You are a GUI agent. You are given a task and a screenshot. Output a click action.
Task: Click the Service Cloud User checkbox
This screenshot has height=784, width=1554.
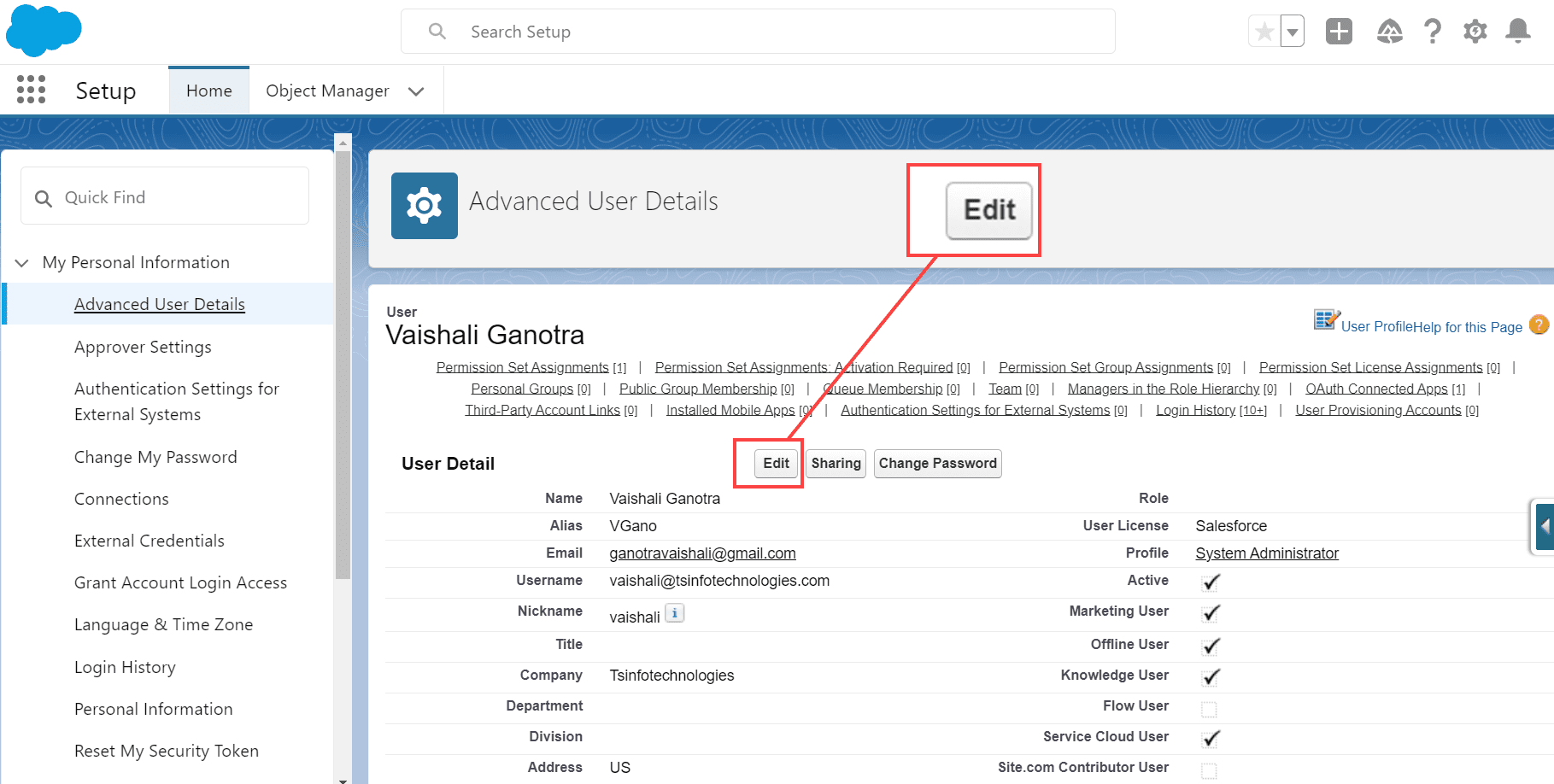click(1210, 739)
